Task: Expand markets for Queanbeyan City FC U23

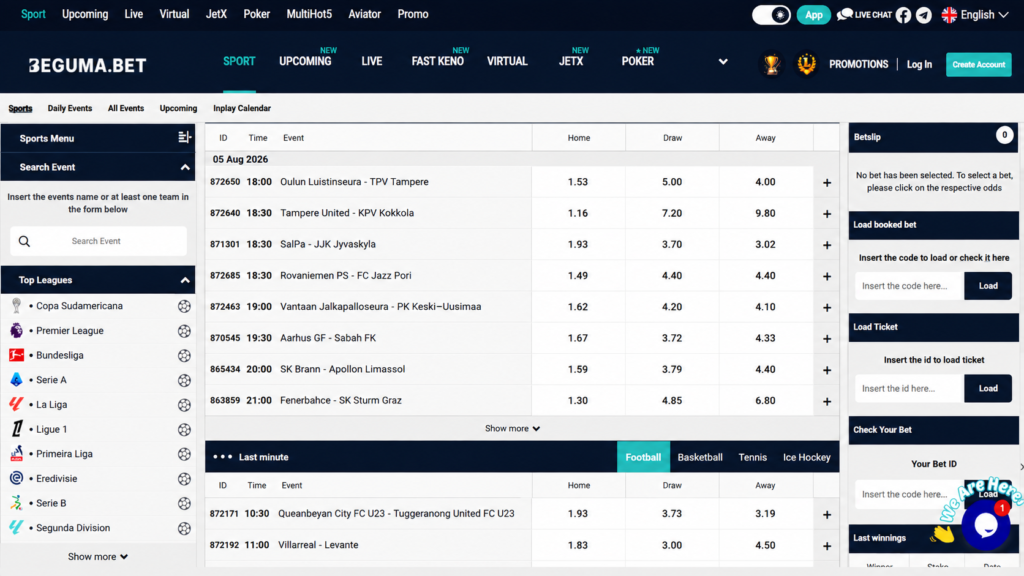Action: (827, 515)
